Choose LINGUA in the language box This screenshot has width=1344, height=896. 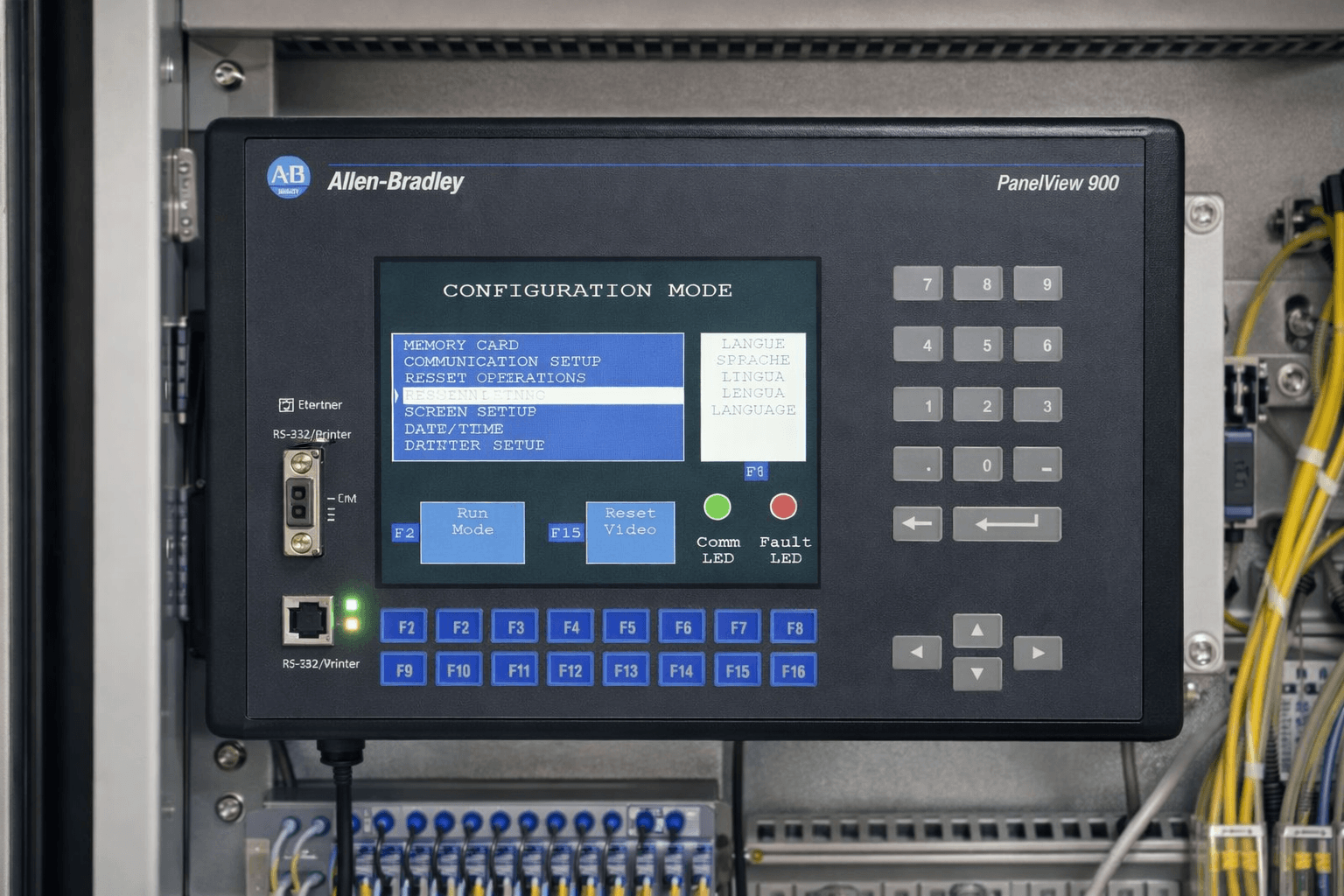(753, 377)
